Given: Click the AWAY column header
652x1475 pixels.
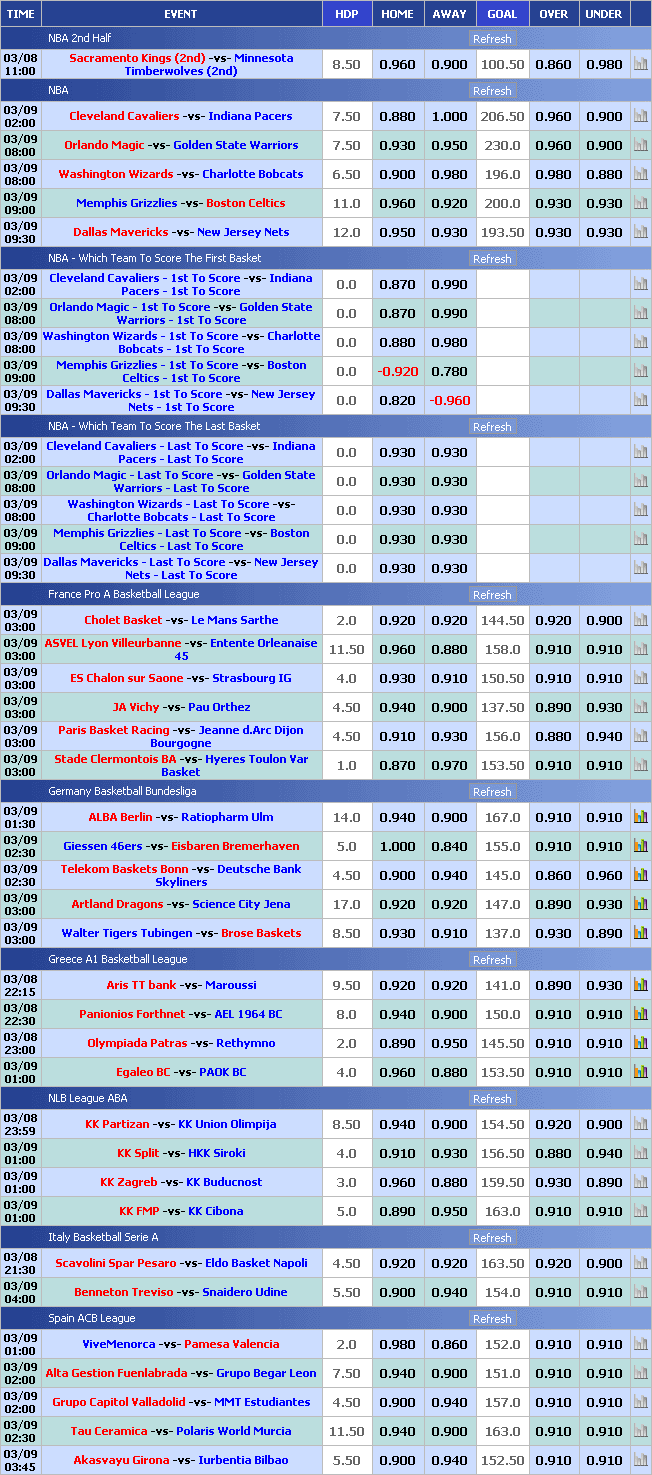Looking at the screenshot, I should tap(449, 14).
